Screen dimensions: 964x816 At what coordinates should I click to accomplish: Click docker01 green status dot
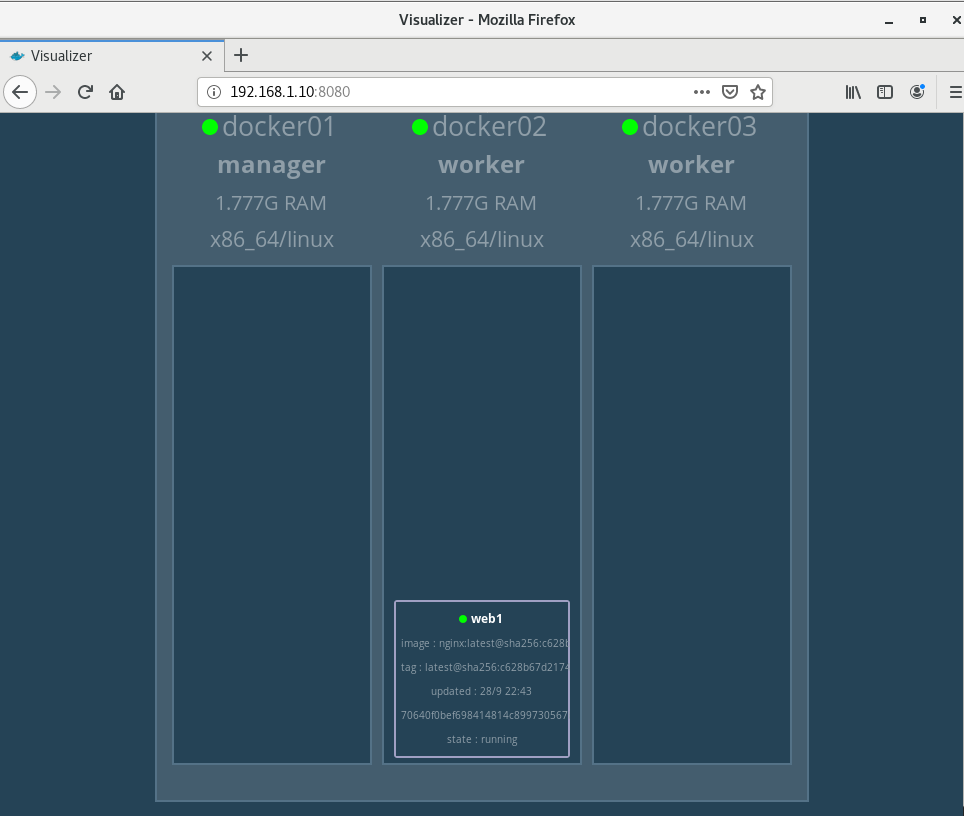pos(210,127)
